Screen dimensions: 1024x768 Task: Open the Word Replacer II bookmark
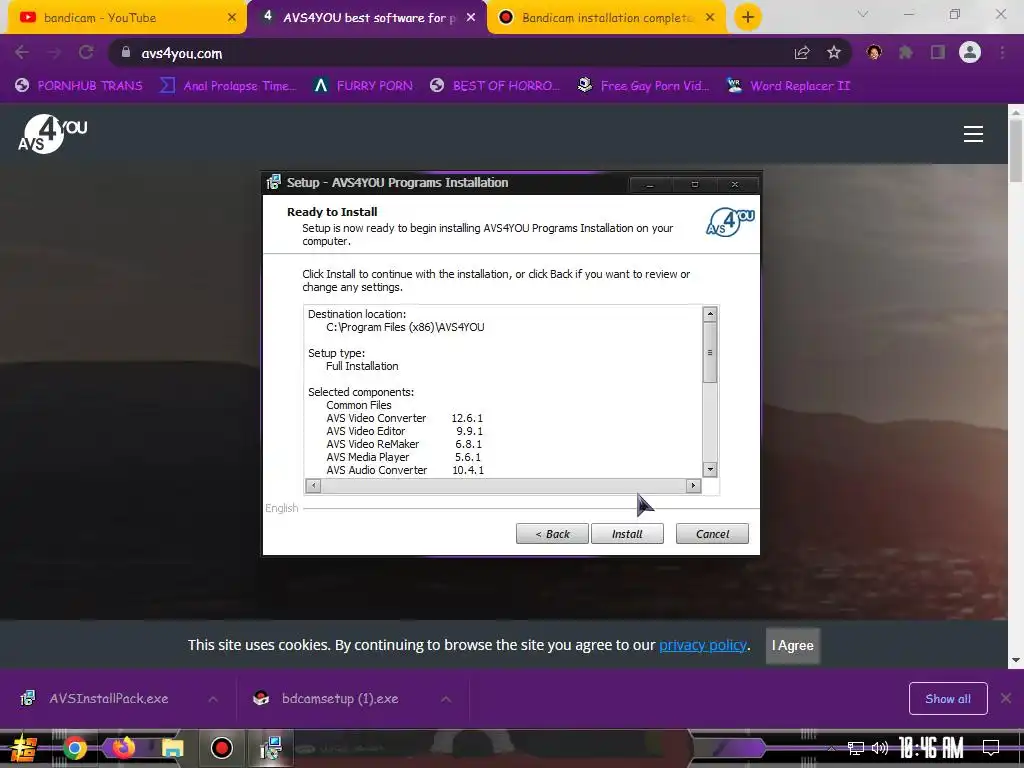[x=788, y=86]
